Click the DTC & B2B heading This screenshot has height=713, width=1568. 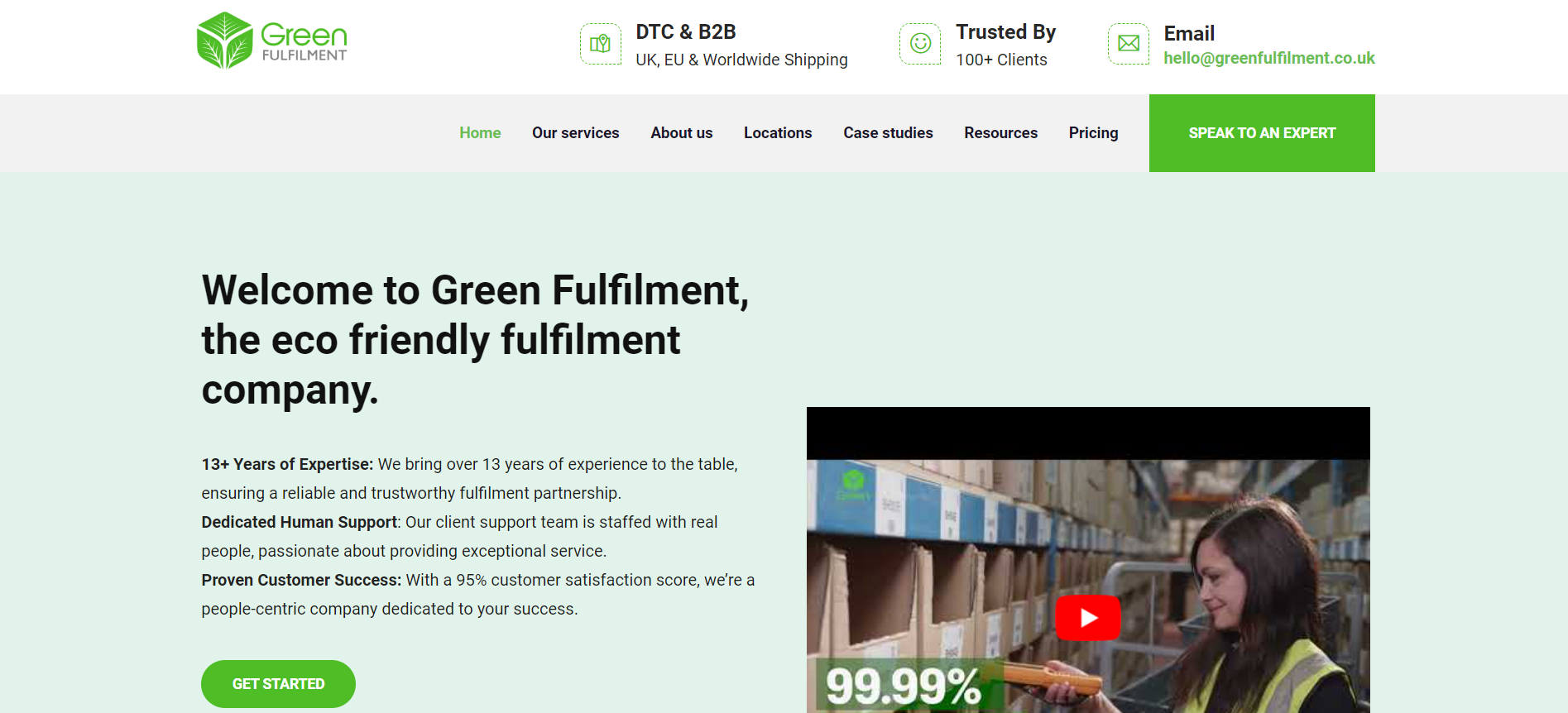tap(686, 31)
